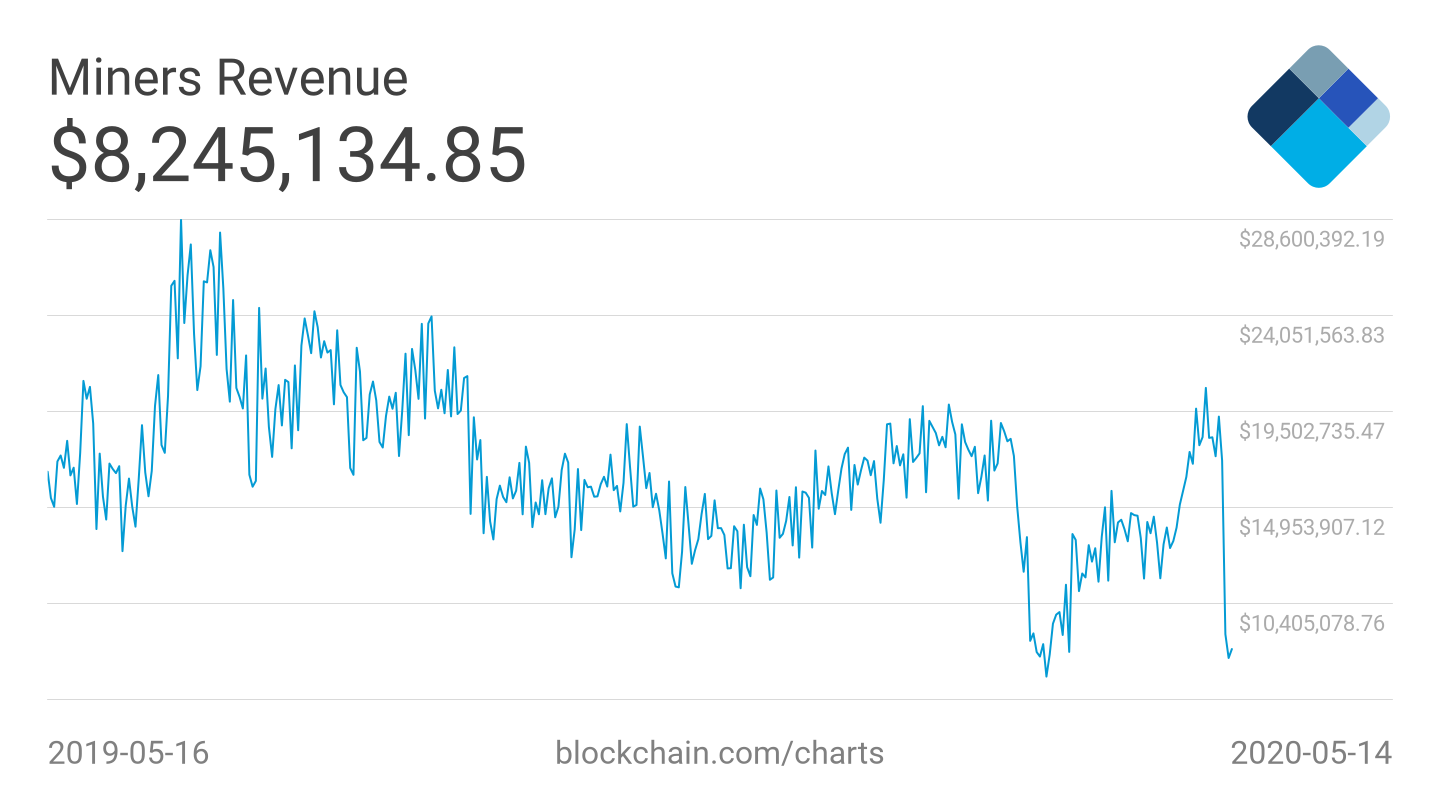The height and width of the screenshot is (810, 1440).
Task: Click the Miners Revenue title
Action: pos(228,77)
